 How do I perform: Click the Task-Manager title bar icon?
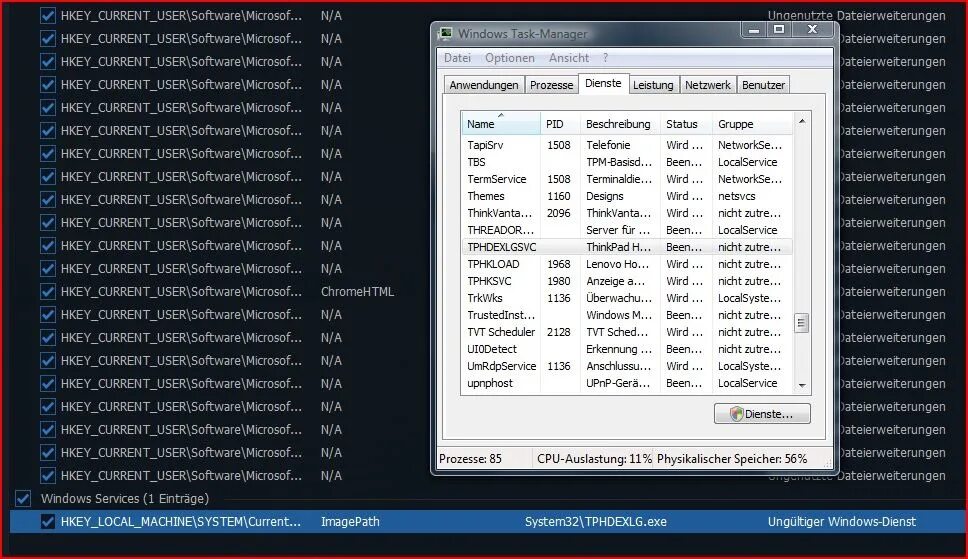click(444, 33)
